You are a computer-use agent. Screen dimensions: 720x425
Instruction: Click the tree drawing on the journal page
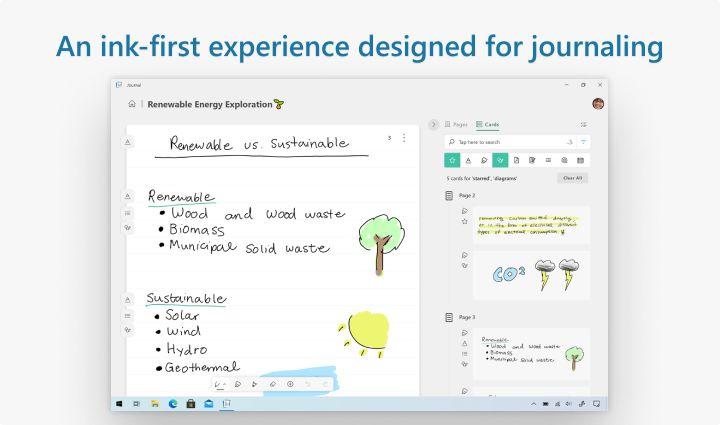pyautogui.click(x=381, y=244)
